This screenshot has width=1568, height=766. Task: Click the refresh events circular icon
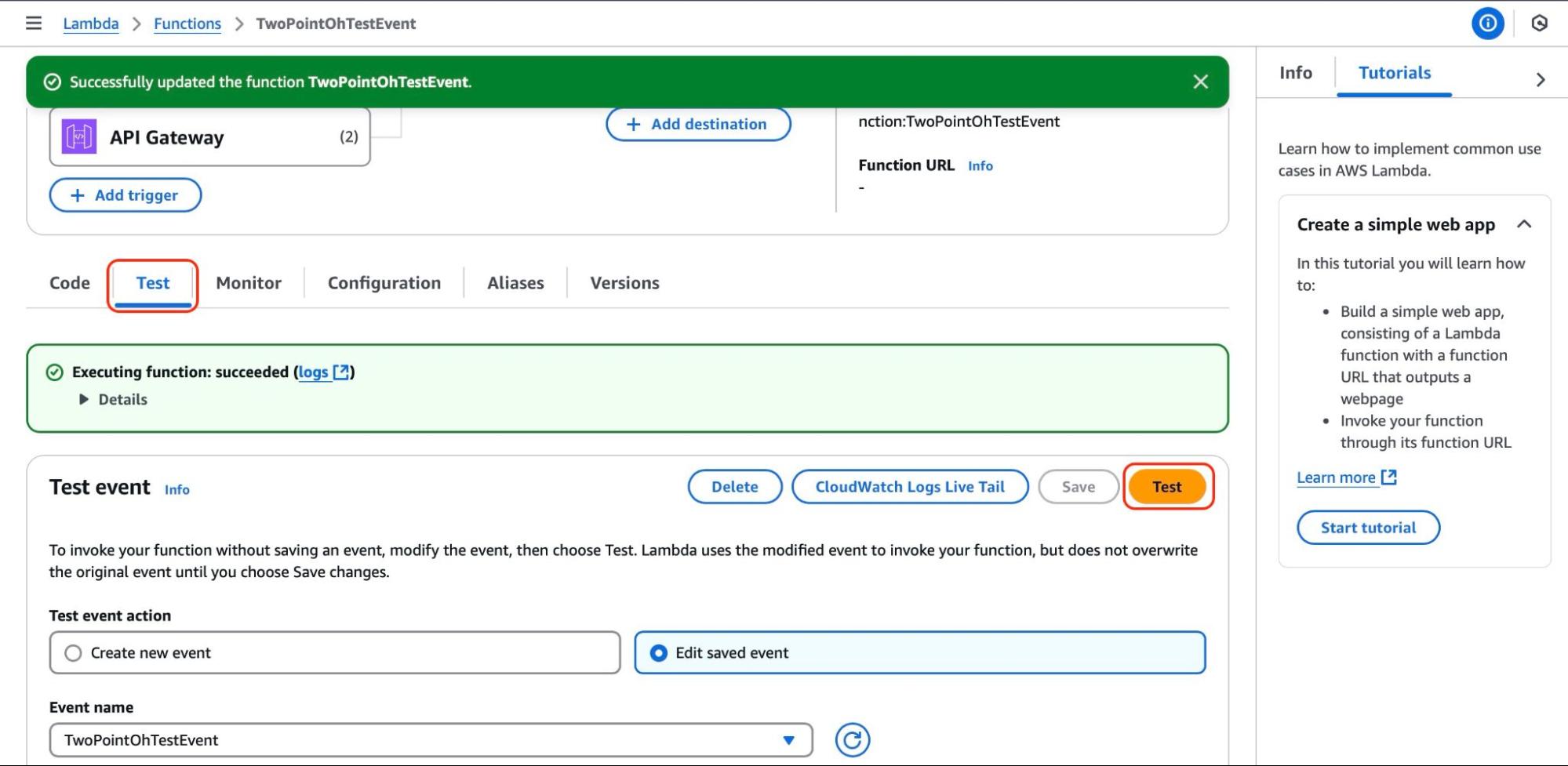pyautogui.click(x=852, y=740)
